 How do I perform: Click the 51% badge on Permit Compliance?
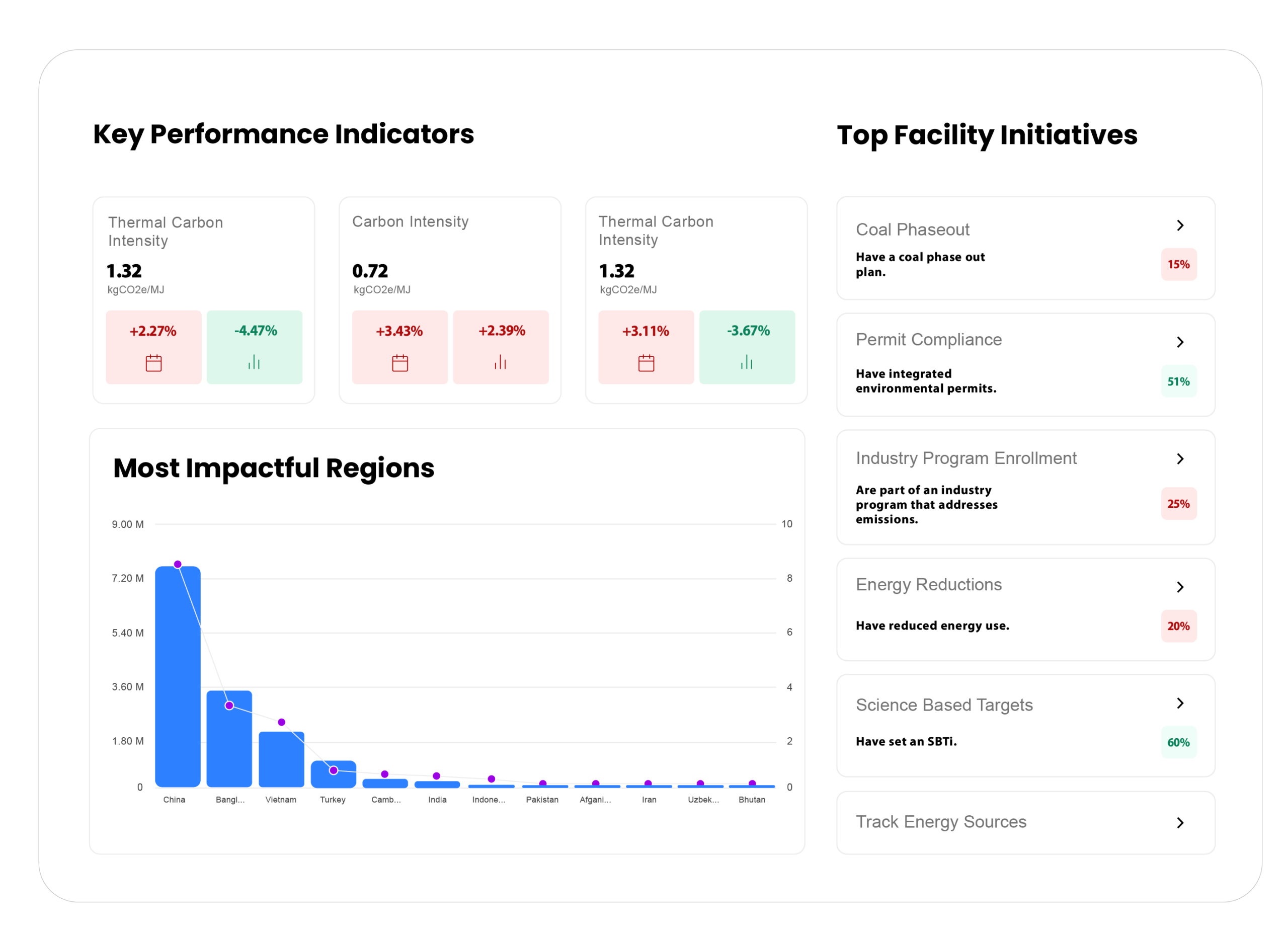(x=1179, y=381)
